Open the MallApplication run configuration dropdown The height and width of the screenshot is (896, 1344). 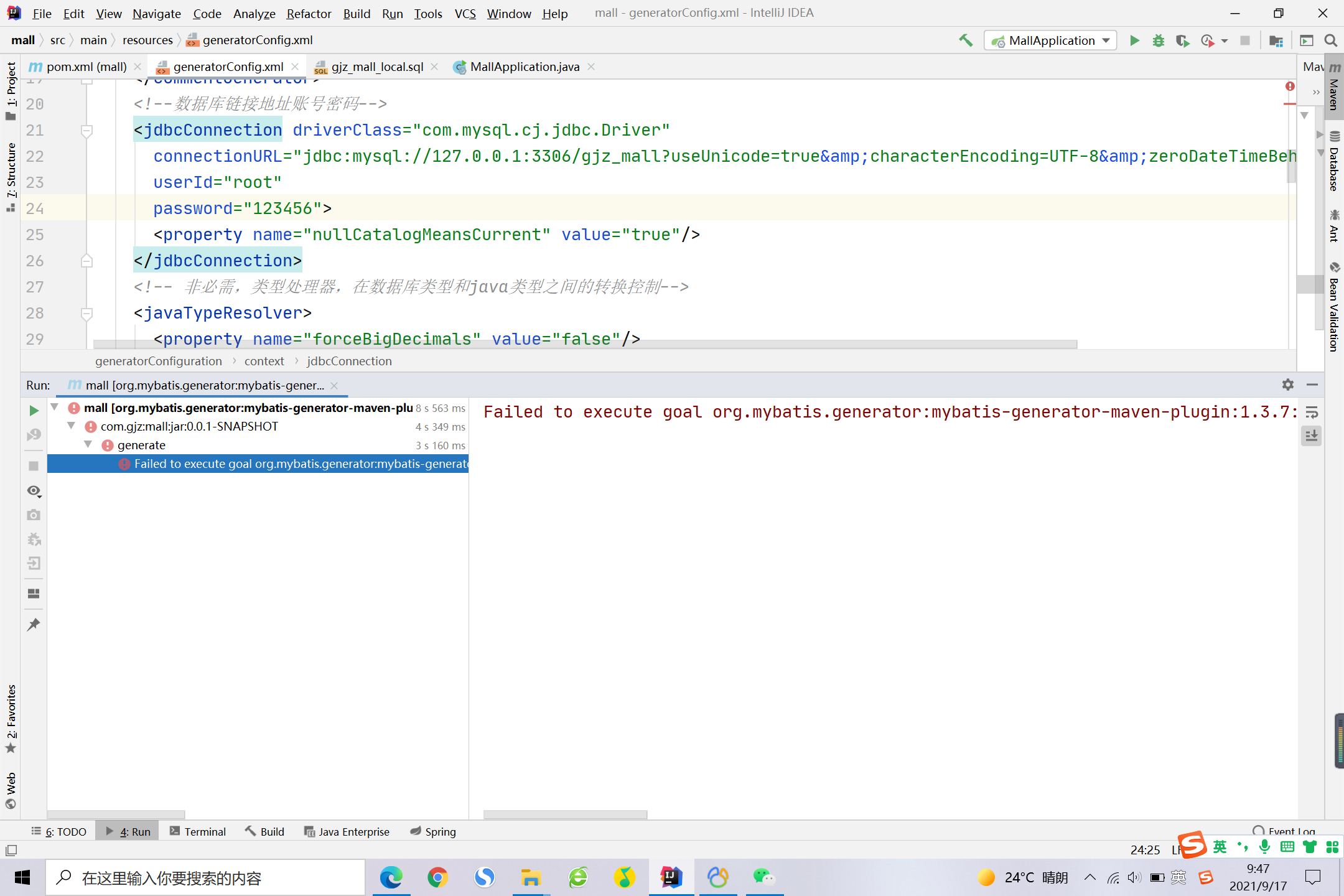(x=1050, y=40)
